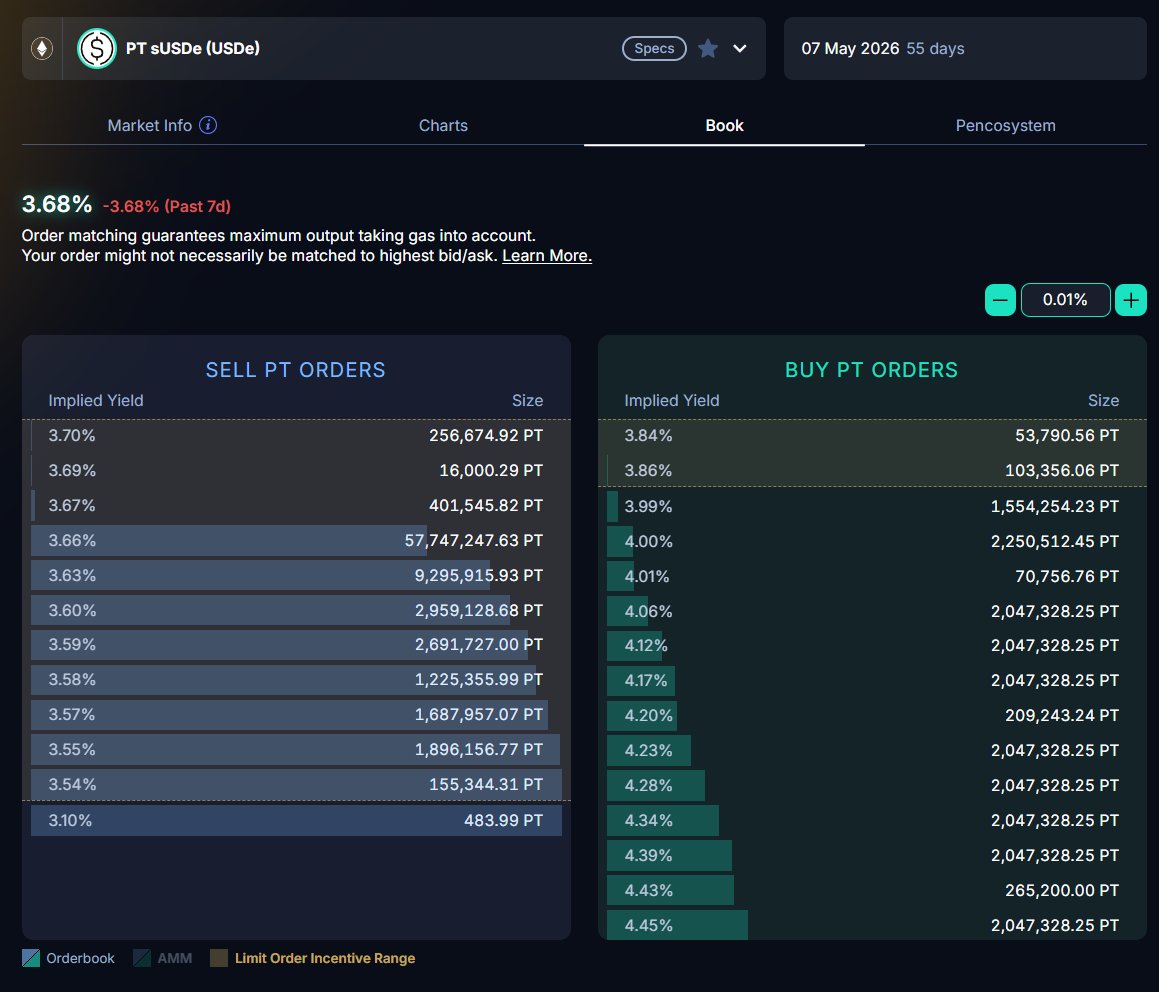Select the 3.84% buy PT order

point(872,435)
